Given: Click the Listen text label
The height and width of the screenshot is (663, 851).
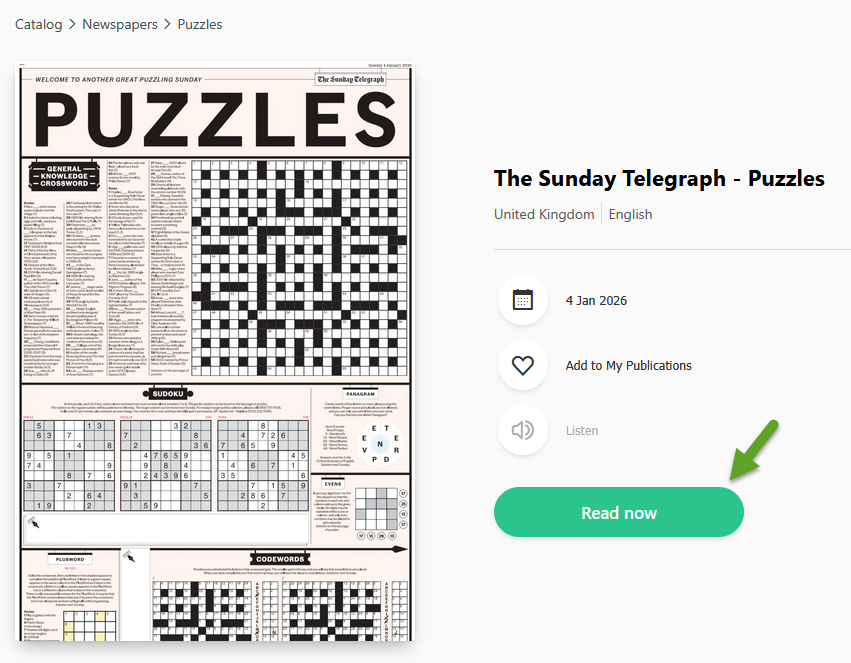Looking at the screenshot, I should click(582, 430).
